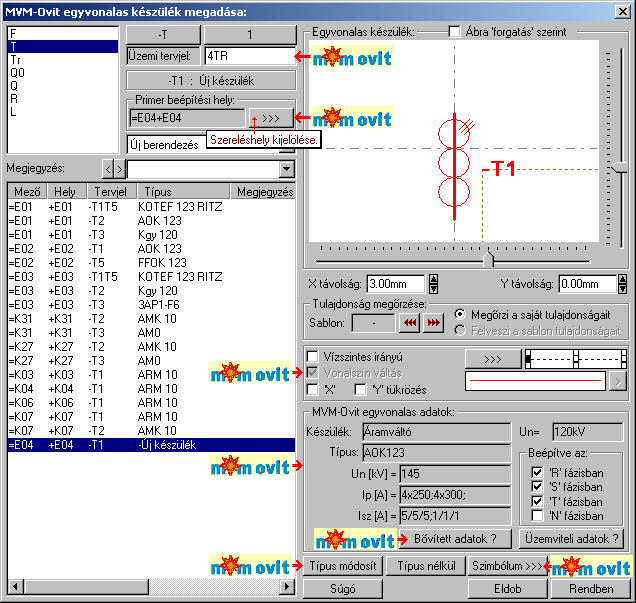This screenshot has height=603, width=636.
Task: Toggle the 'Y' tükrözés checkbox
Action: 360,389
